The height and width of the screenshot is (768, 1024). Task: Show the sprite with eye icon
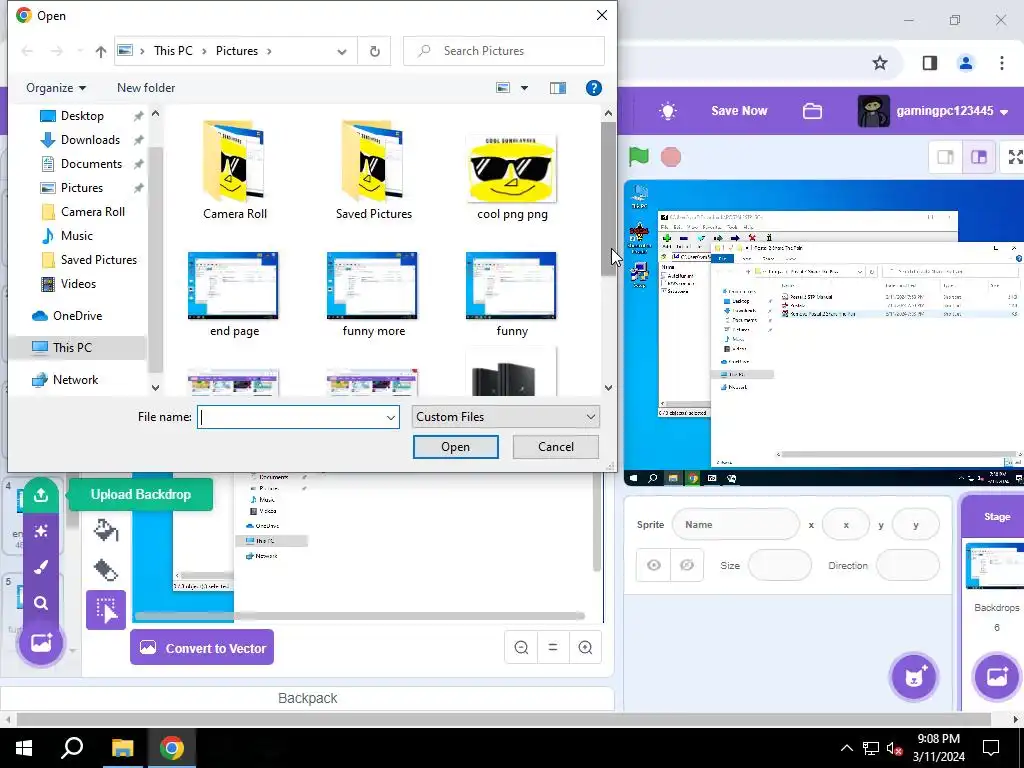tap(654, 566)
